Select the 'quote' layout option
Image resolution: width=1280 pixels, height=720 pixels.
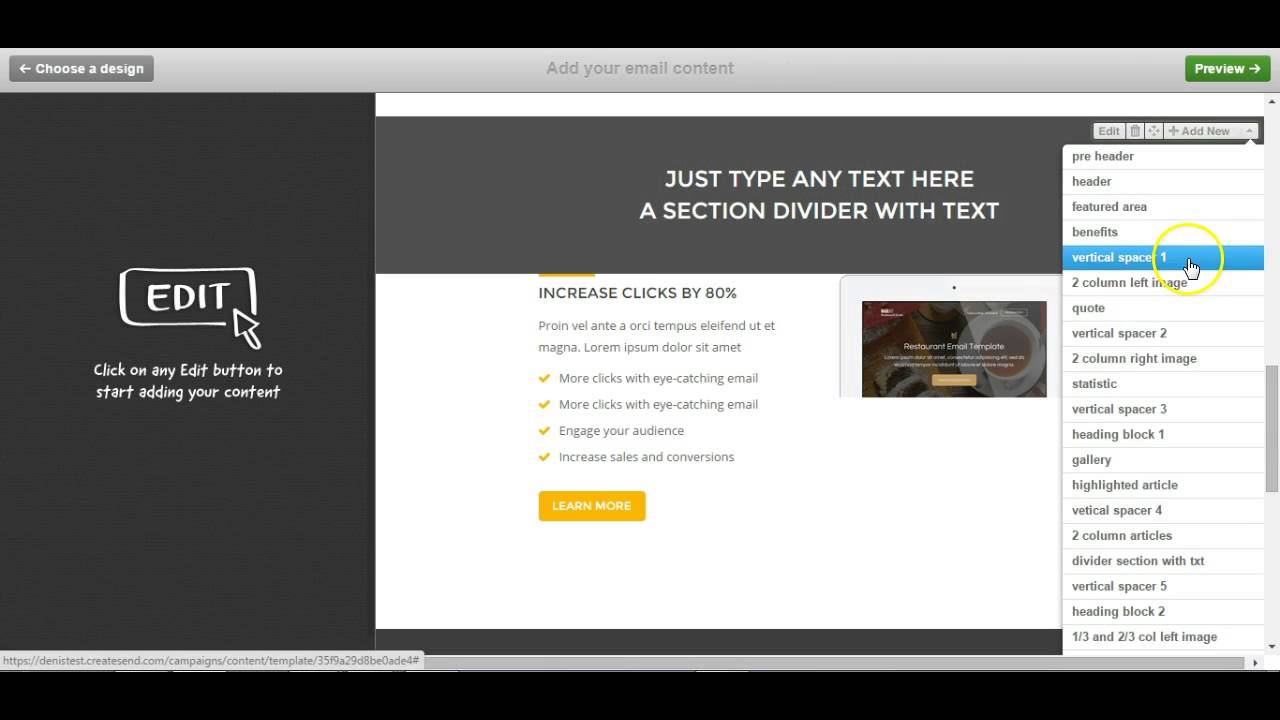click(x=1163, y=308)
